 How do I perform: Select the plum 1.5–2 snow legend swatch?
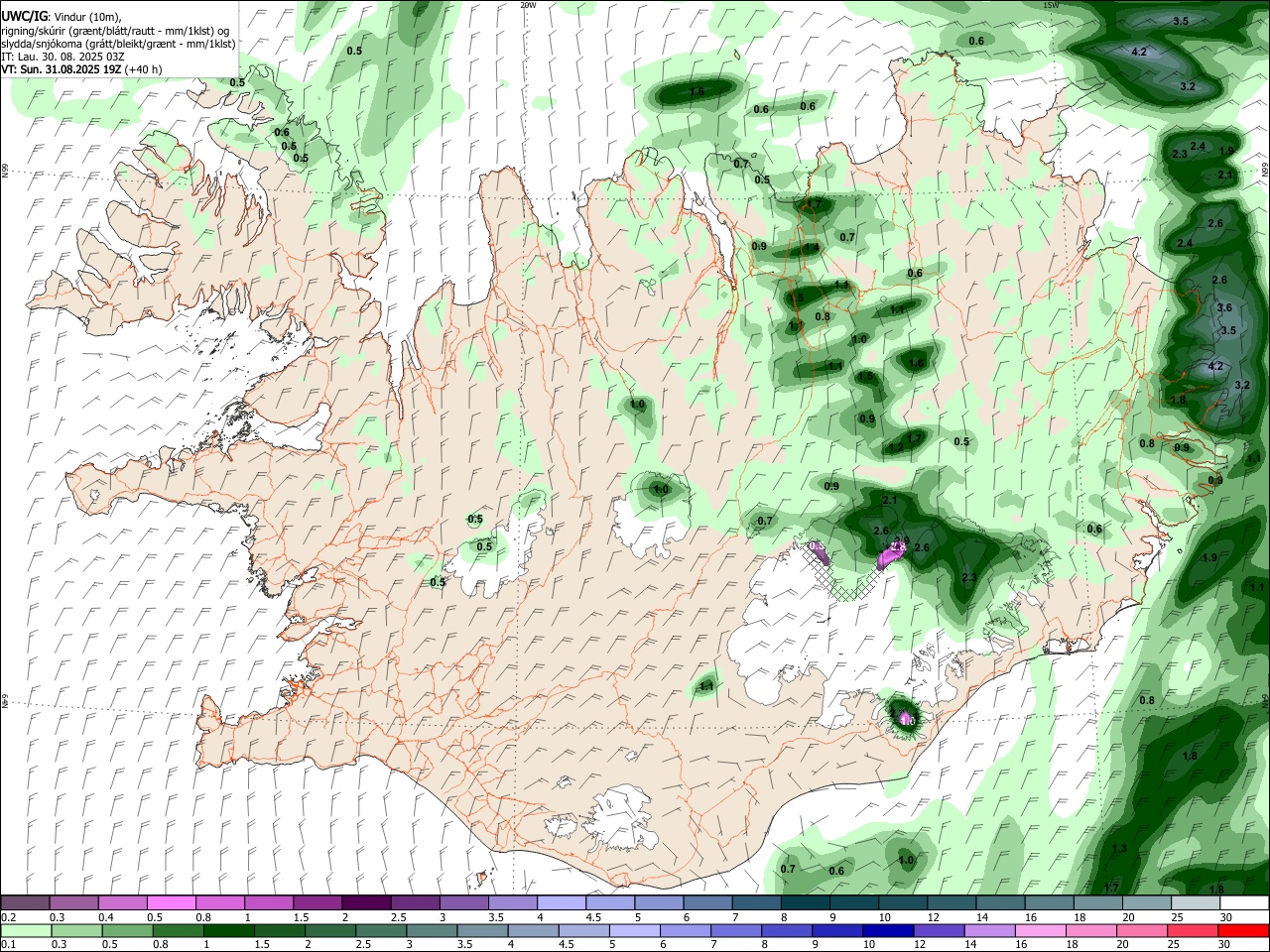click(x=318, y=903)
